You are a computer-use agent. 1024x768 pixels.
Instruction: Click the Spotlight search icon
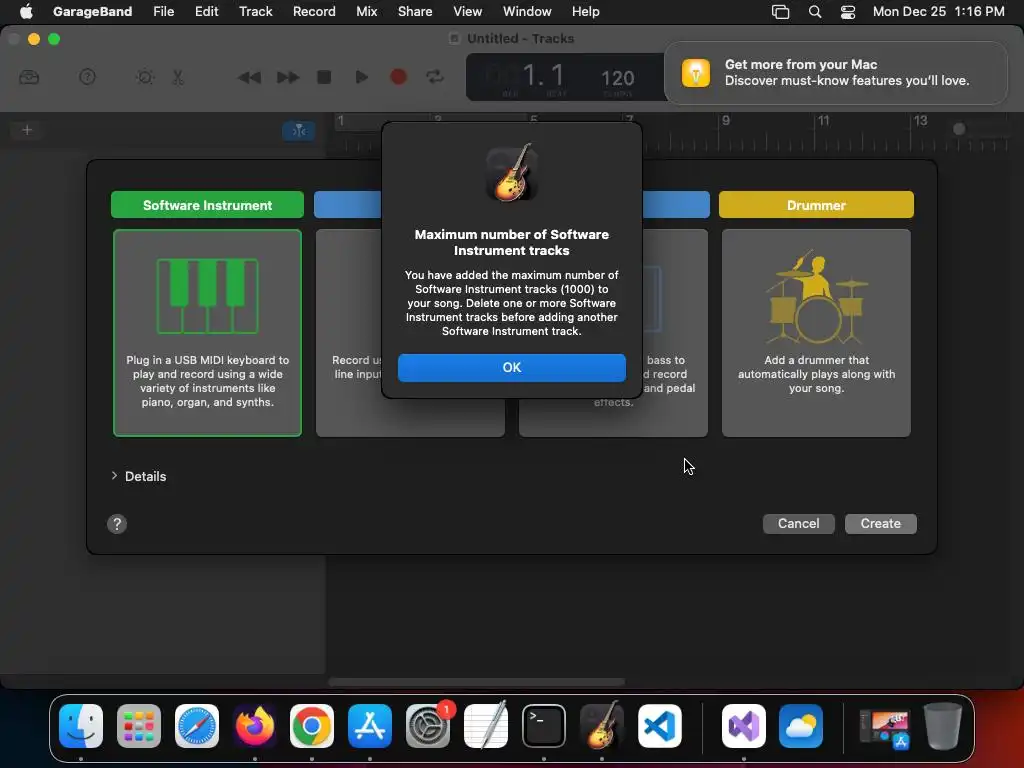(814, 11)
